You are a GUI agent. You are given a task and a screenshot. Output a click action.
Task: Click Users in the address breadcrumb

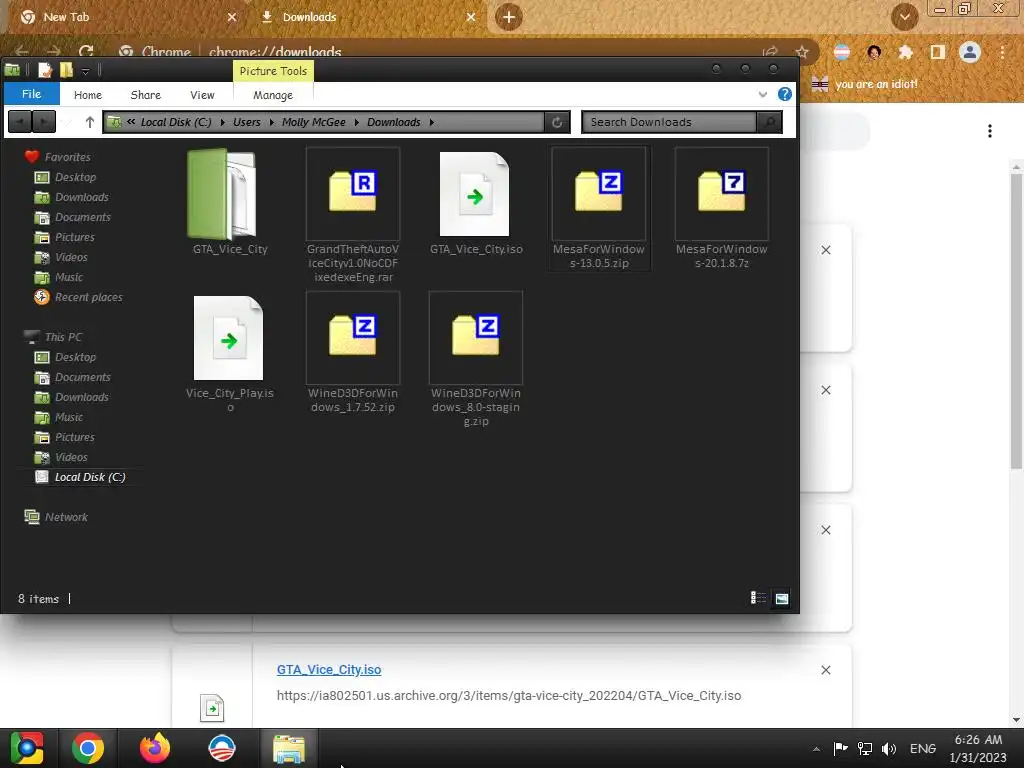(246, 122)
